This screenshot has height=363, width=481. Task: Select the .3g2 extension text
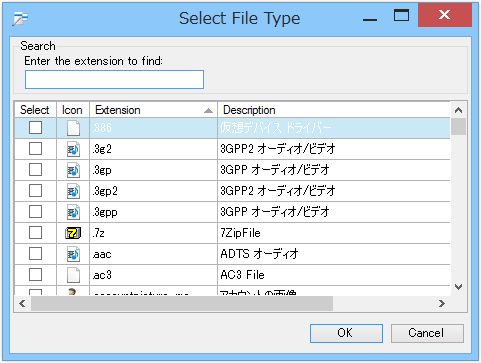pos(102,149)
